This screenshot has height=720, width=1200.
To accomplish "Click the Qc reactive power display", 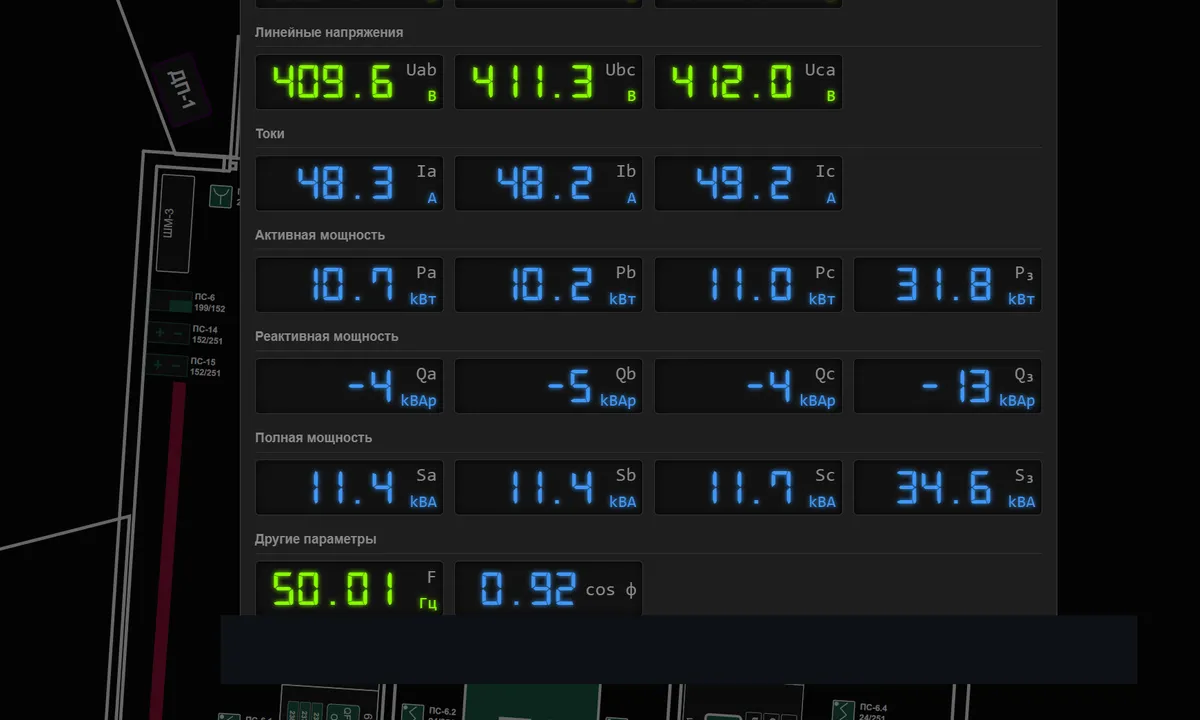I will [748, 386].
